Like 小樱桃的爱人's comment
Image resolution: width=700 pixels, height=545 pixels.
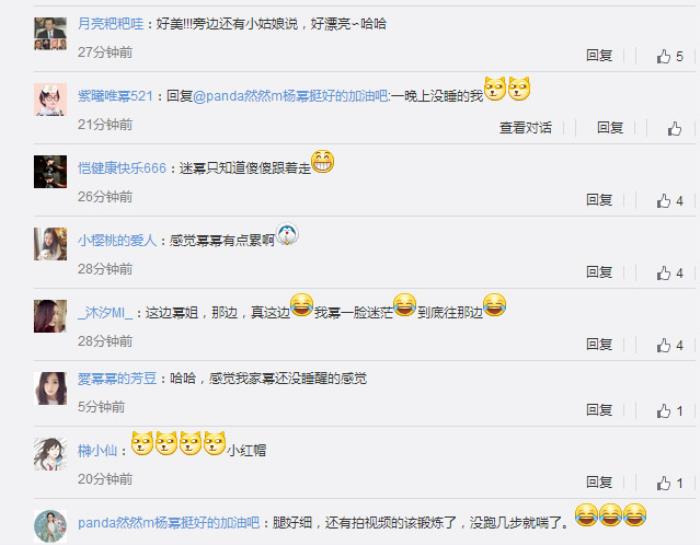[x=669, y=273]
